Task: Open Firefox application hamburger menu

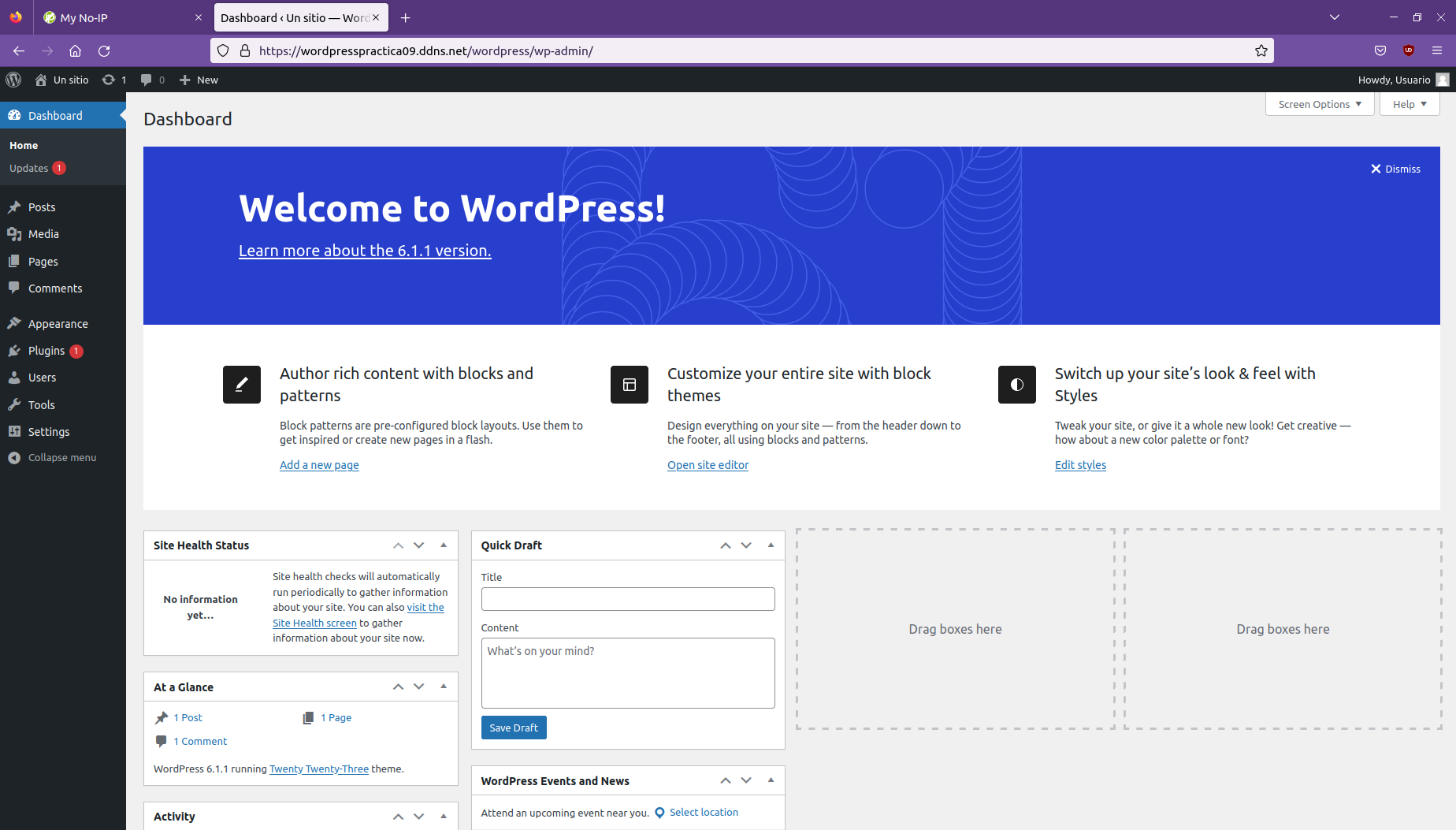Action: click(x=1437, y=50)
